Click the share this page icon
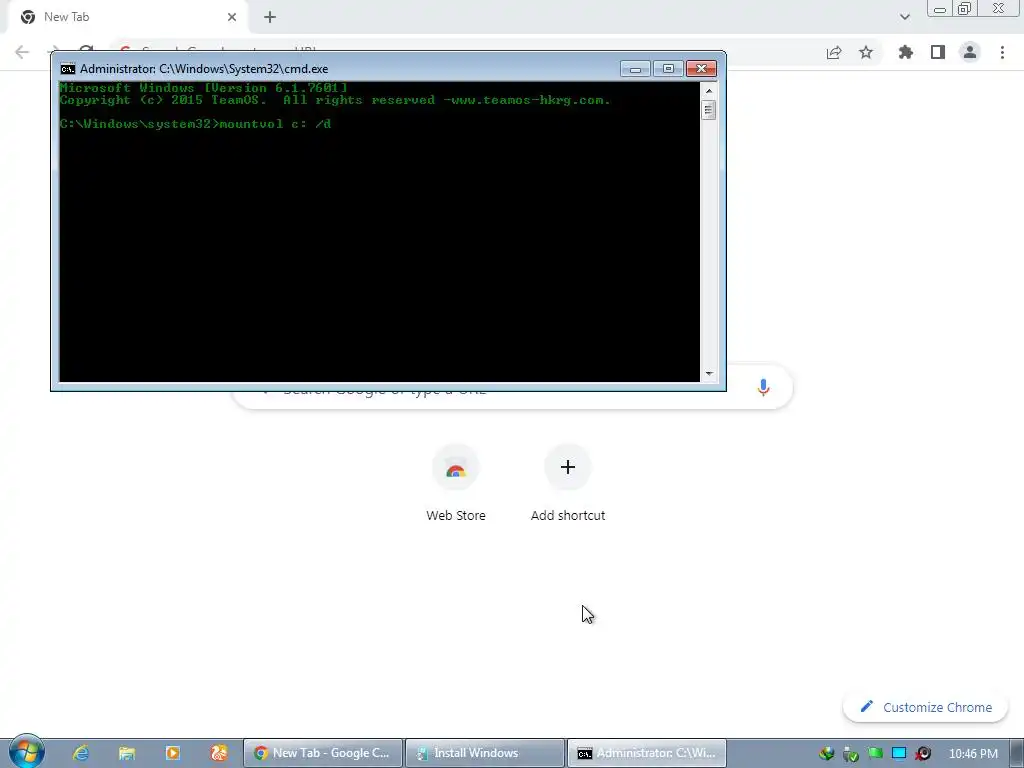 (834, 52)
